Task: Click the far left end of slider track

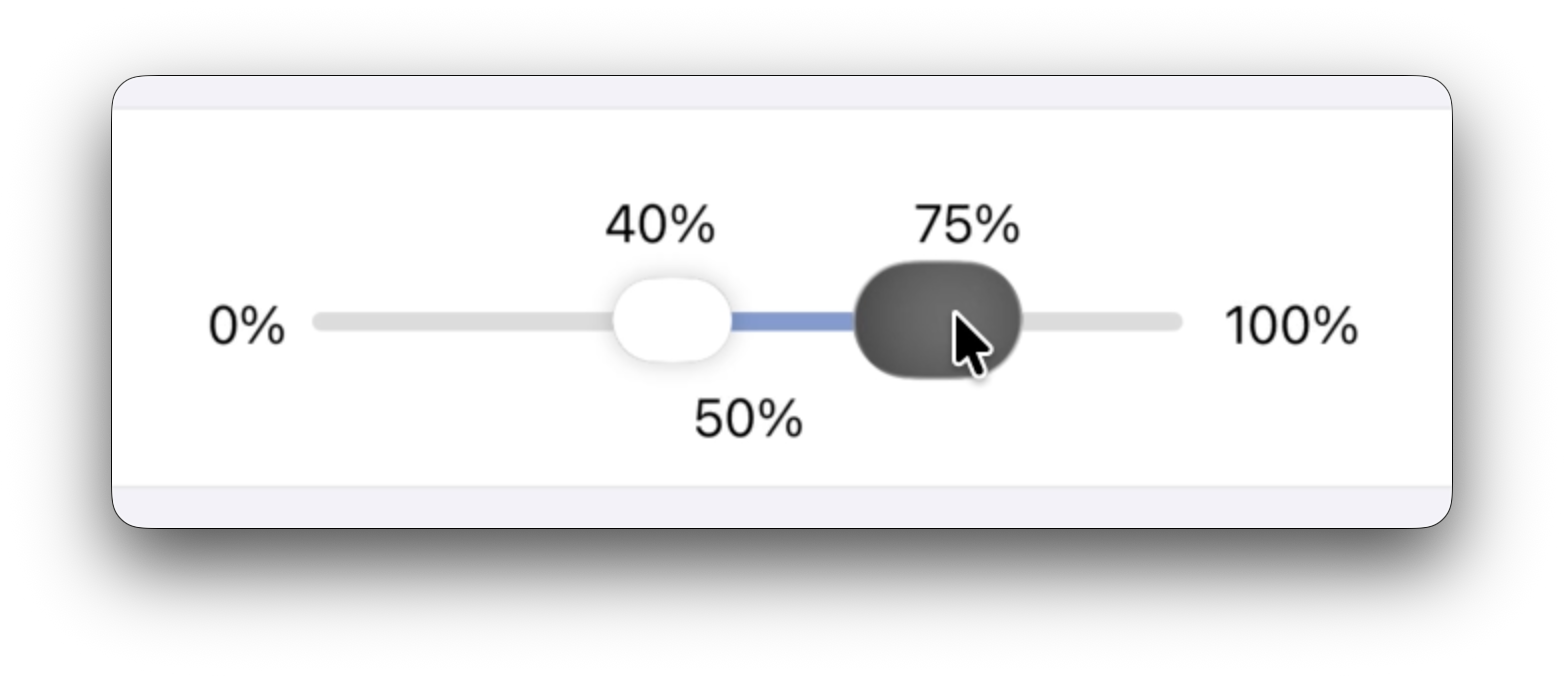Action: click(x=320, y=321)
